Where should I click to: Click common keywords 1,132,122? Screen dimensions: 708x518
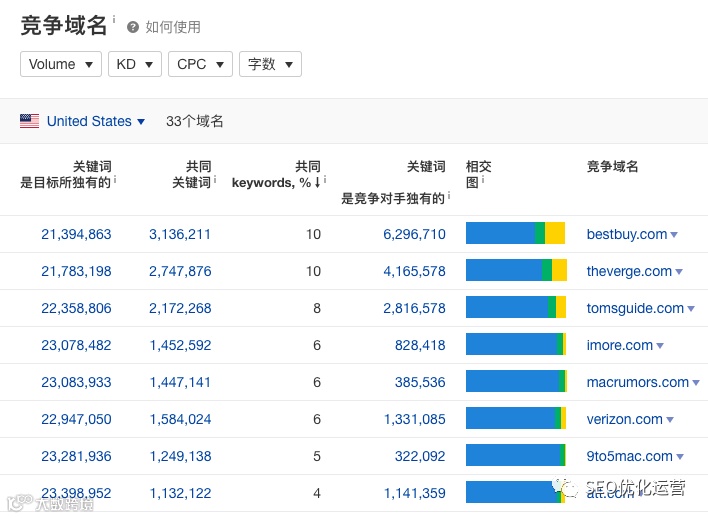point(180,494)
